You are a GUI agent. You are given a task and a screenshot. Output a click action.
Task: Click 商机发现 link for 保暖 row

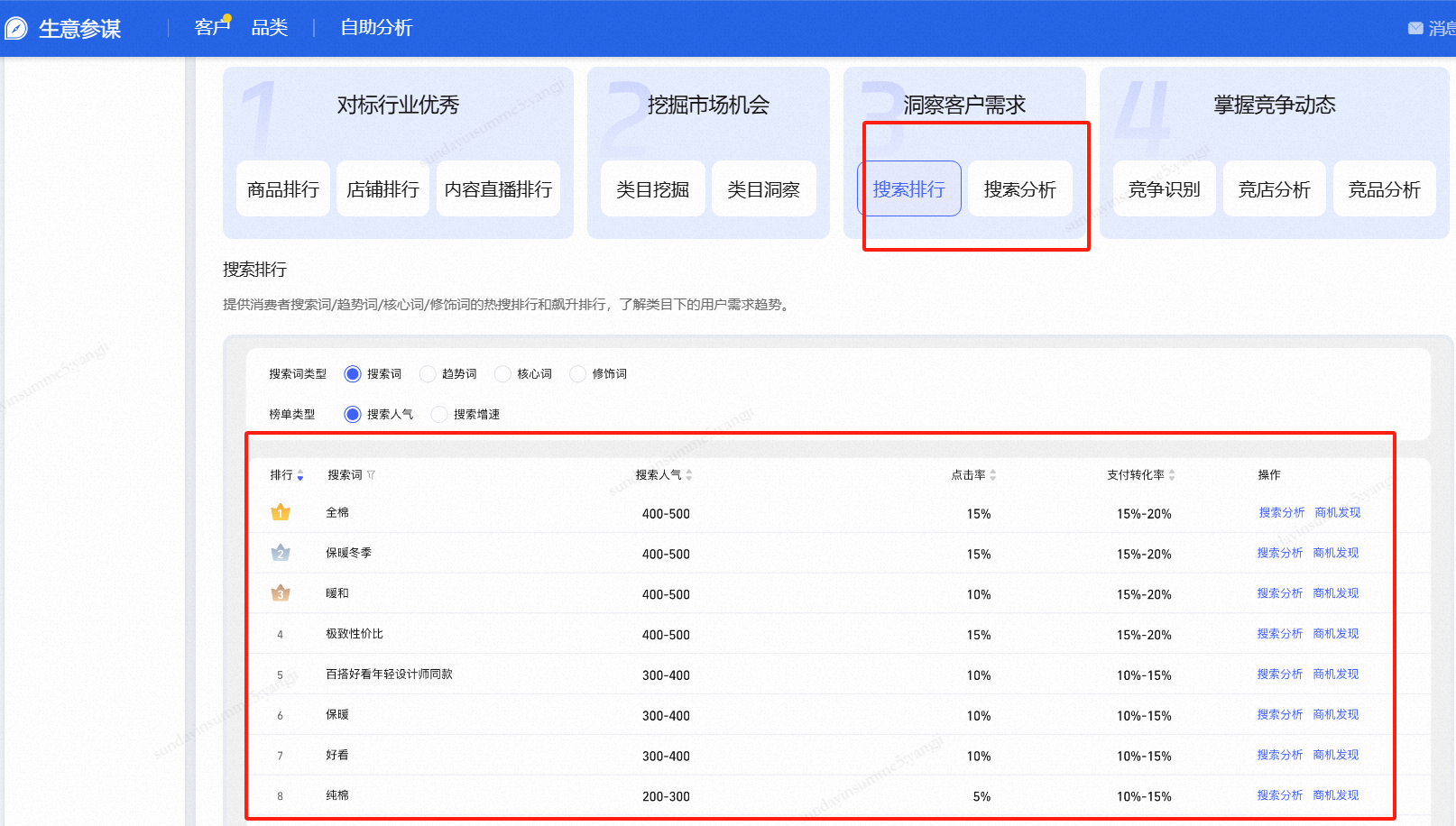click(x=1335, y=714)
